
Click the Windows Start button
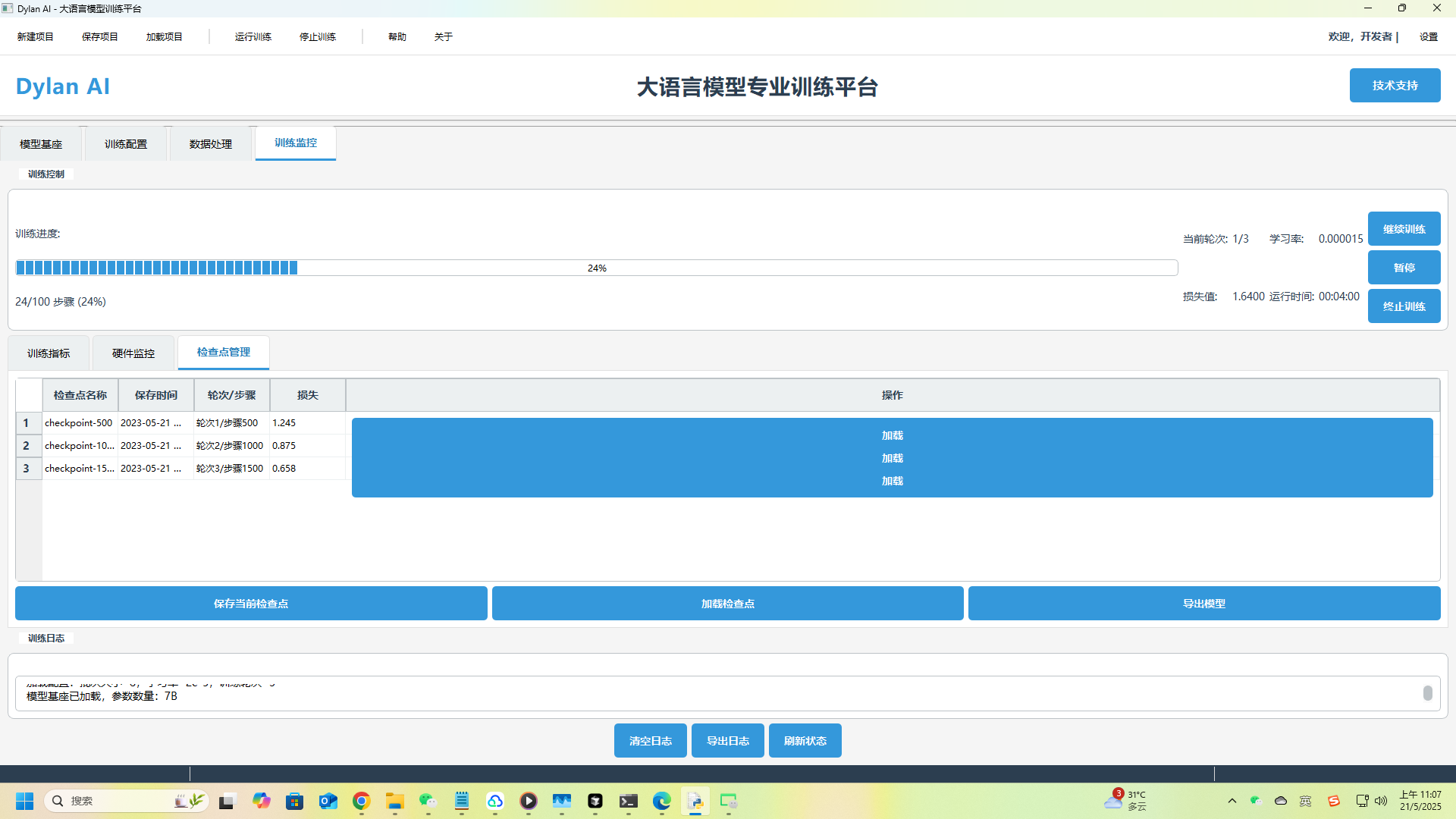click(24, 801)
